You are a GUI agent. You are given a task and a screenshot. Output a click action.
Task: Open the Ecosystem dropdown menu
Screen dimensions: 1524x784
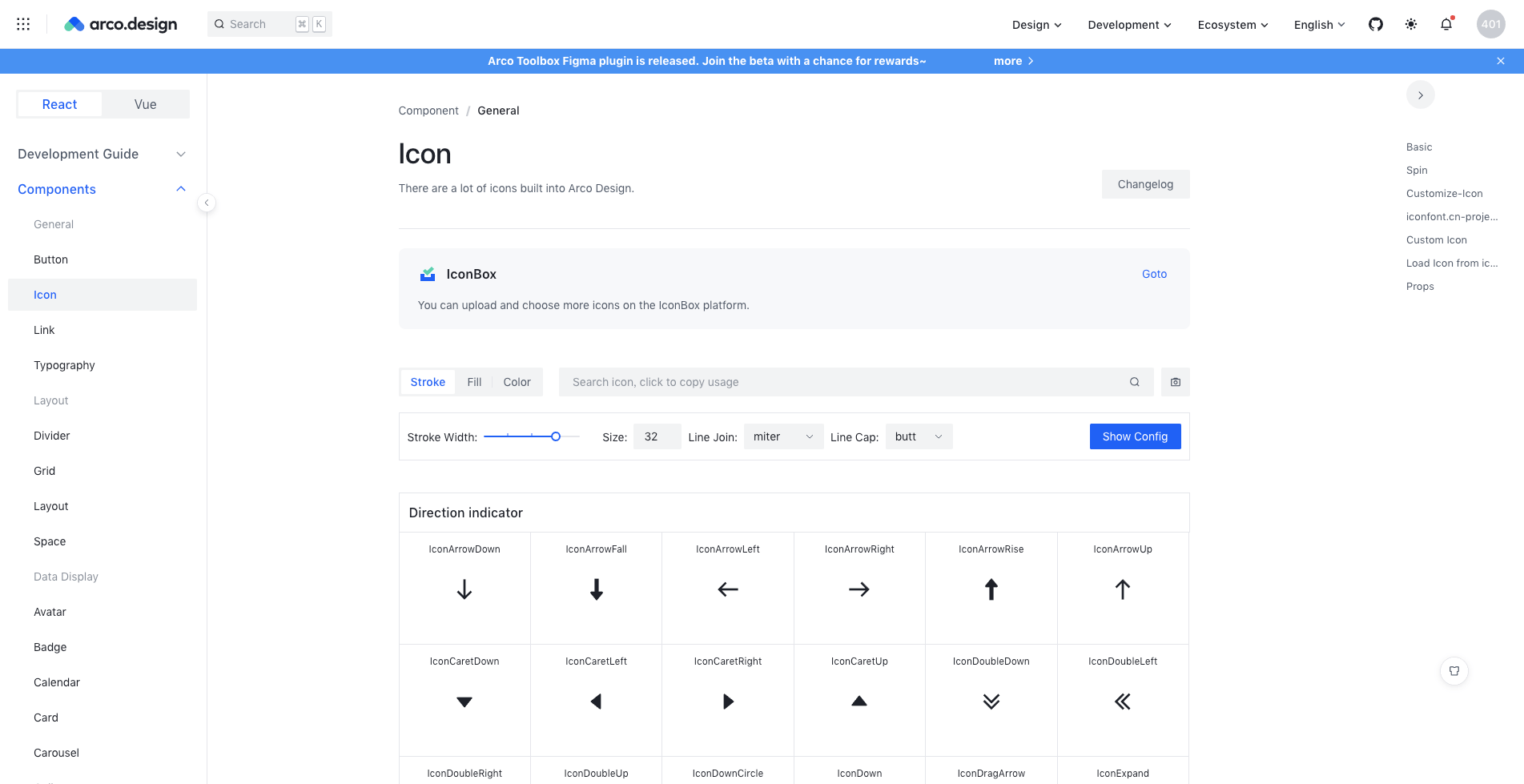[1233, 25]
